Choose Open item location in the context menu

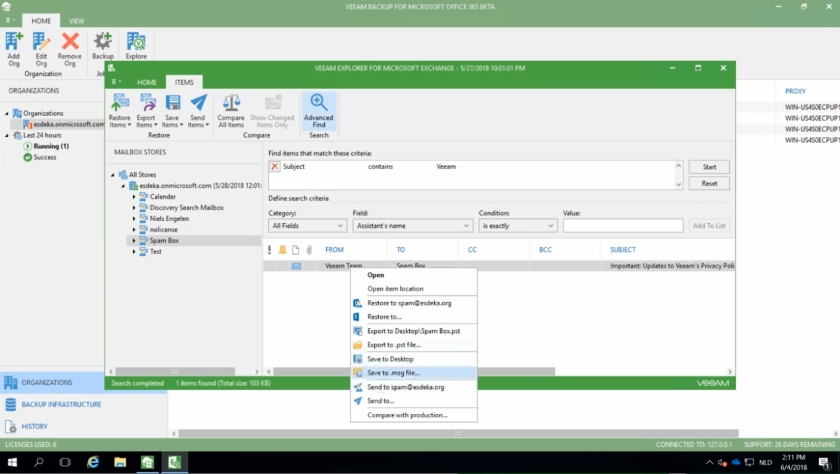click(414, 289)
